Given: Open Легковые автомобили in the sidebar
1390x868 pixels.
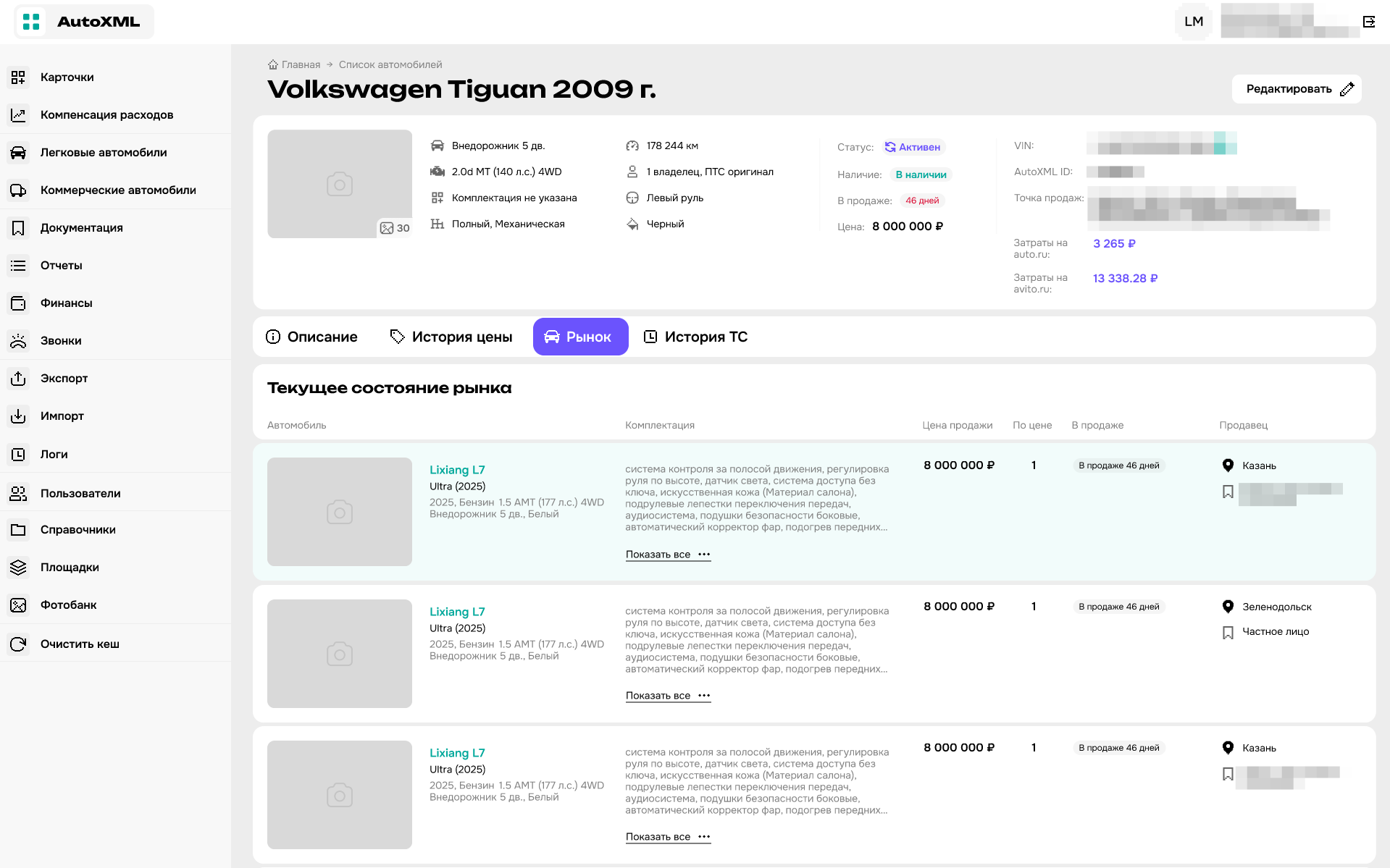Looking at the screenshot, I should point(104,153).
